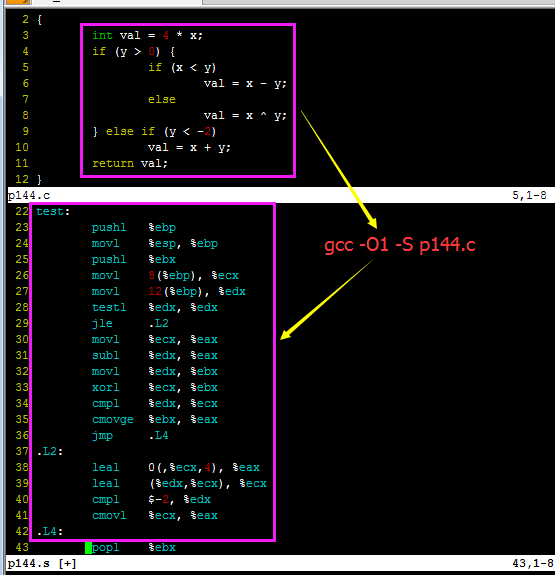Click the 'pushl %ebx' instruction
The image size is (555, 575).
click(x=134, y=260)
